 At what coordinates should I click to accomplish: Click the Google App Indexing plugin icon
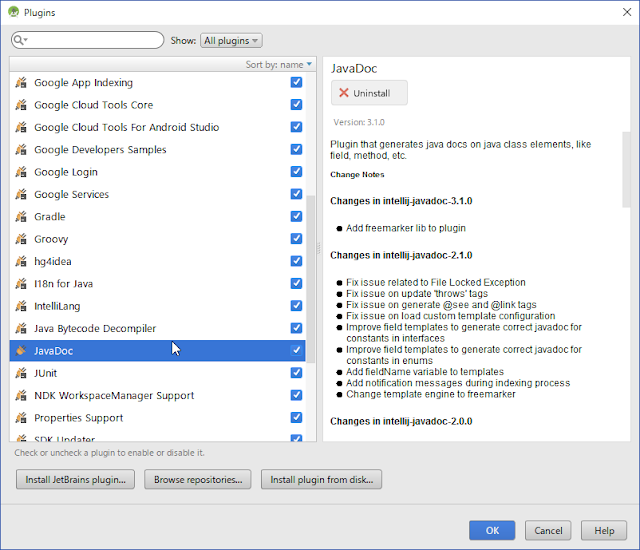21,82
